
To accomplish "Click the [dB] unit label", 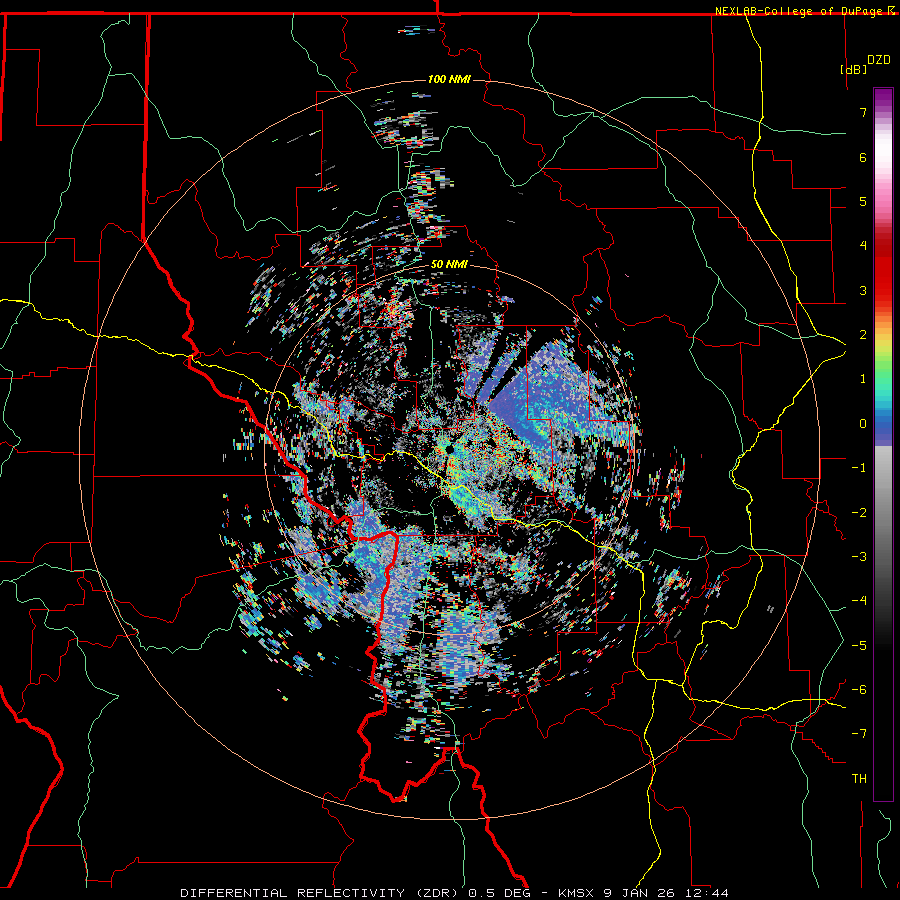I will click(854, 69).
